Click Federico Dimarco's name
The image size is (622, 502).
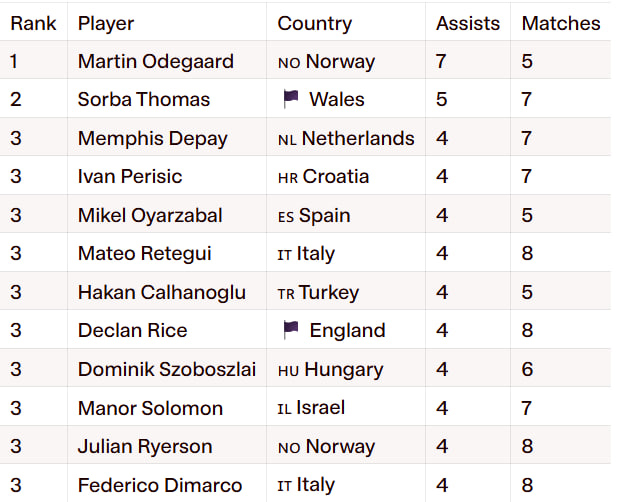click(x=160, y=485)
